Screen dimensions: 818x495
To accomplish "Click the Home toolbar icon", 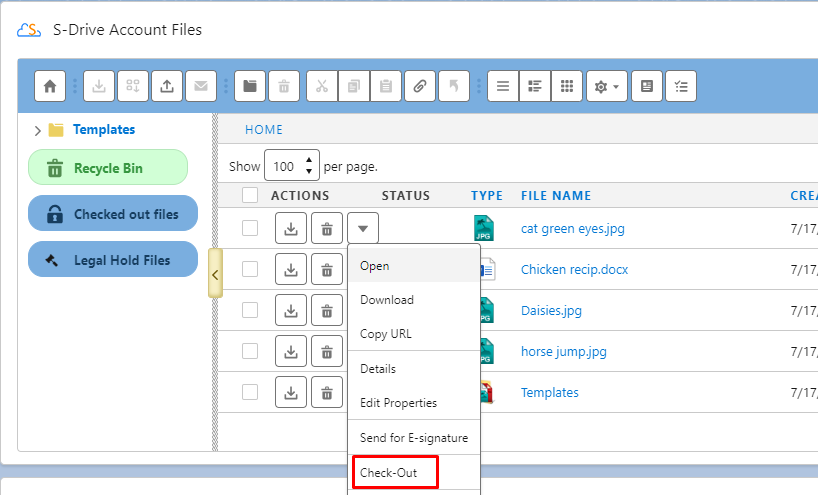I will 50,86.
